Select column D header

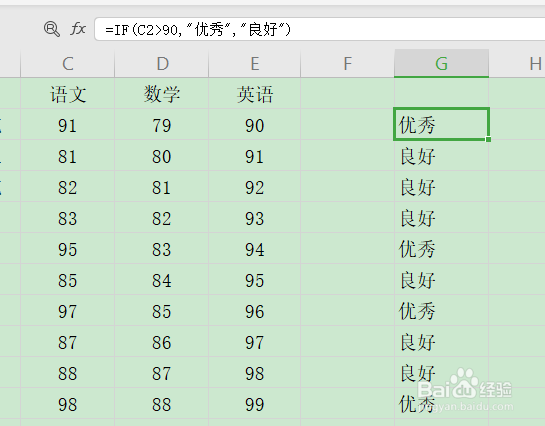coord(162,64)
